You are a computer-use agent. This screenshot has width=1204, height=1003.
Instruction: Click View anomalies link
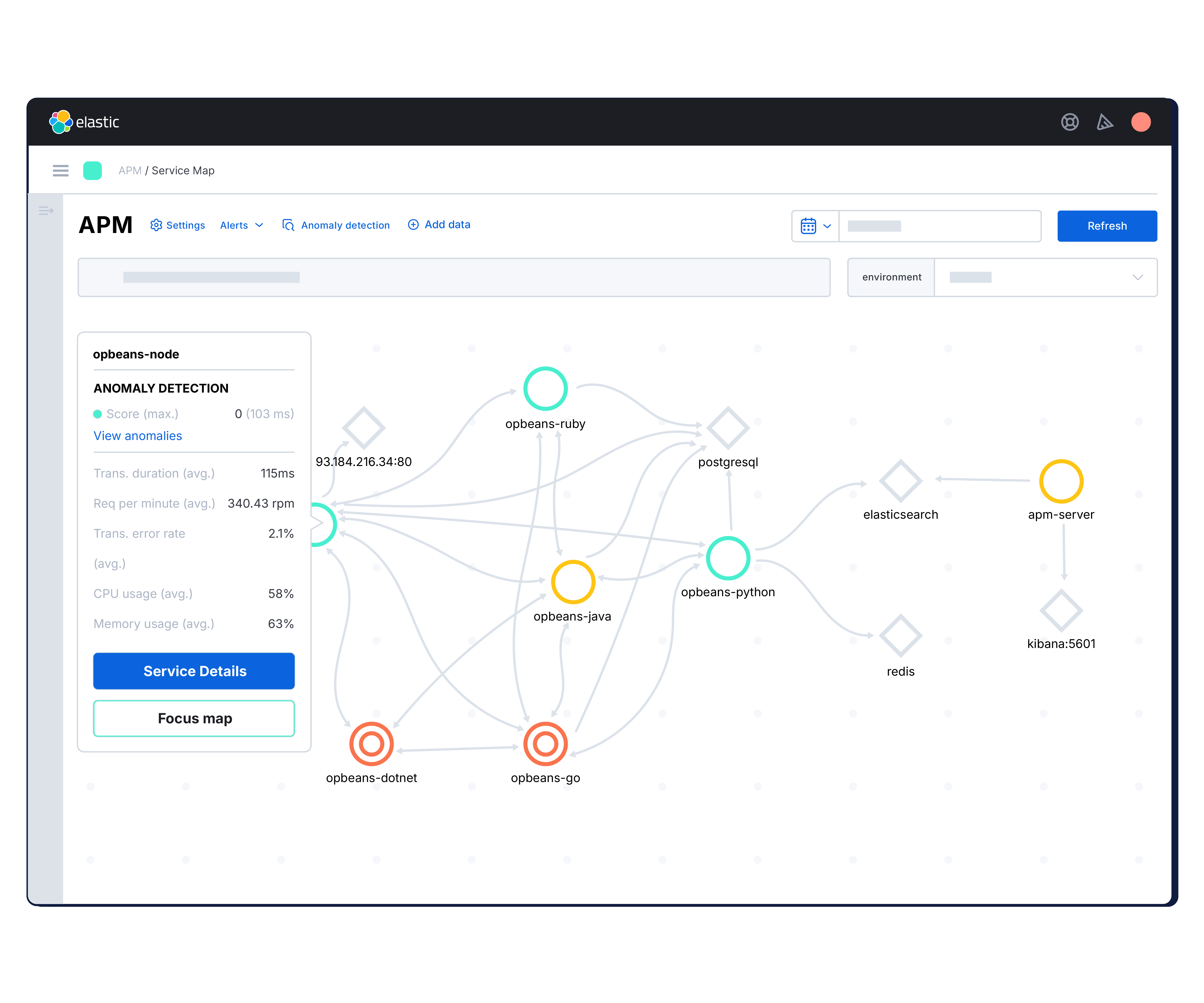click(x=138, y=436)
